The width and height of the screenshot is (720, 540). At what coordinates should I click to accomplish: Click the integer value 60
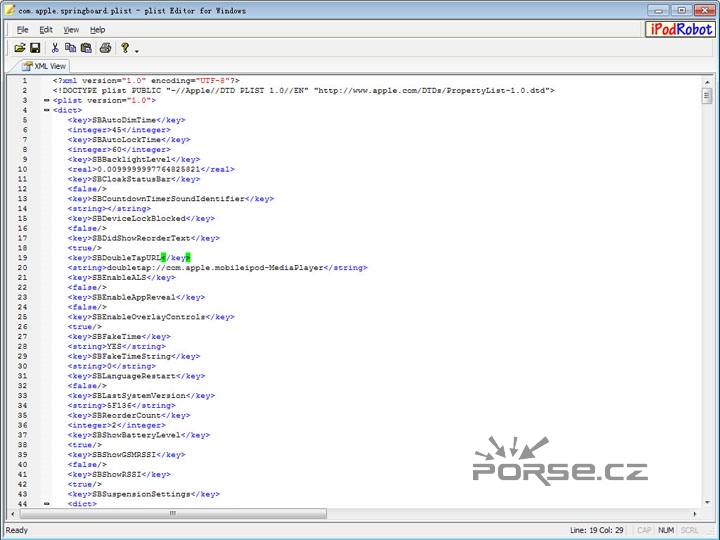(117, 150)
